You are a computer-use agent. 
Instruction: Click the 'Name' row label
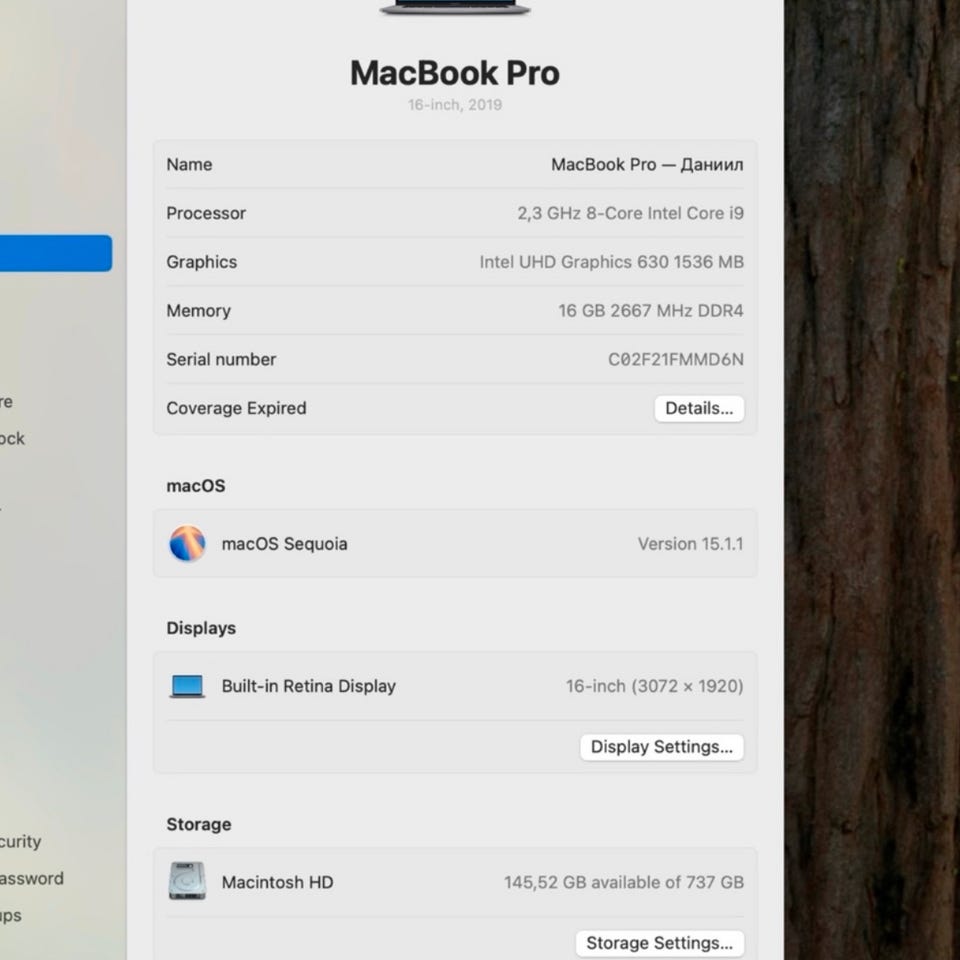pos(189,165)
